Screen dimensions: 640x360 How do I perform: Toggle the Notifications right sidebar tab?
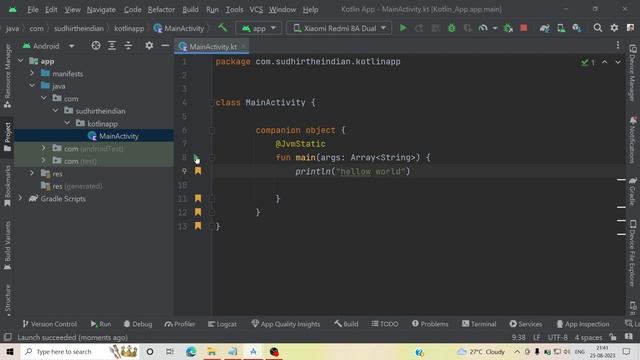(632, 140)
